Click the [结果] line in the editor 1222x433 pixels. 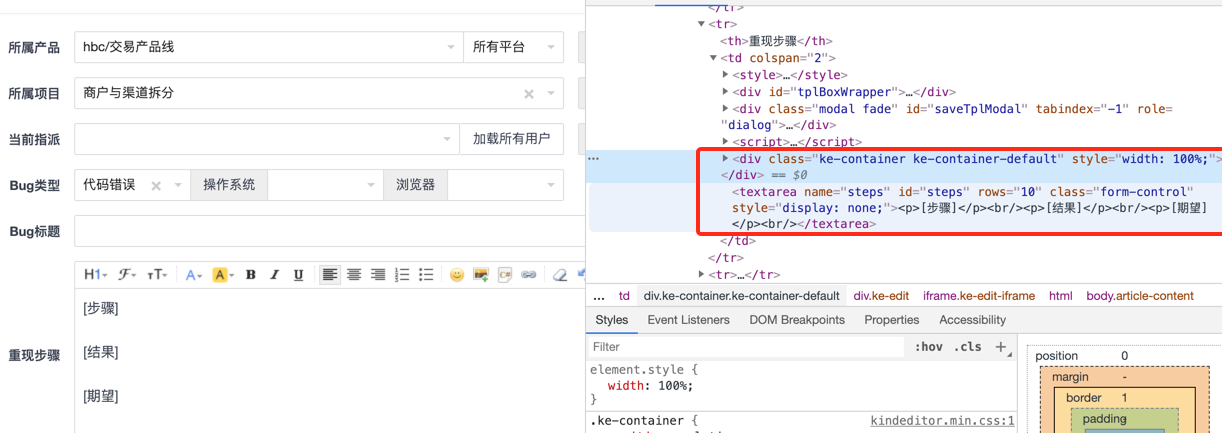101,352
